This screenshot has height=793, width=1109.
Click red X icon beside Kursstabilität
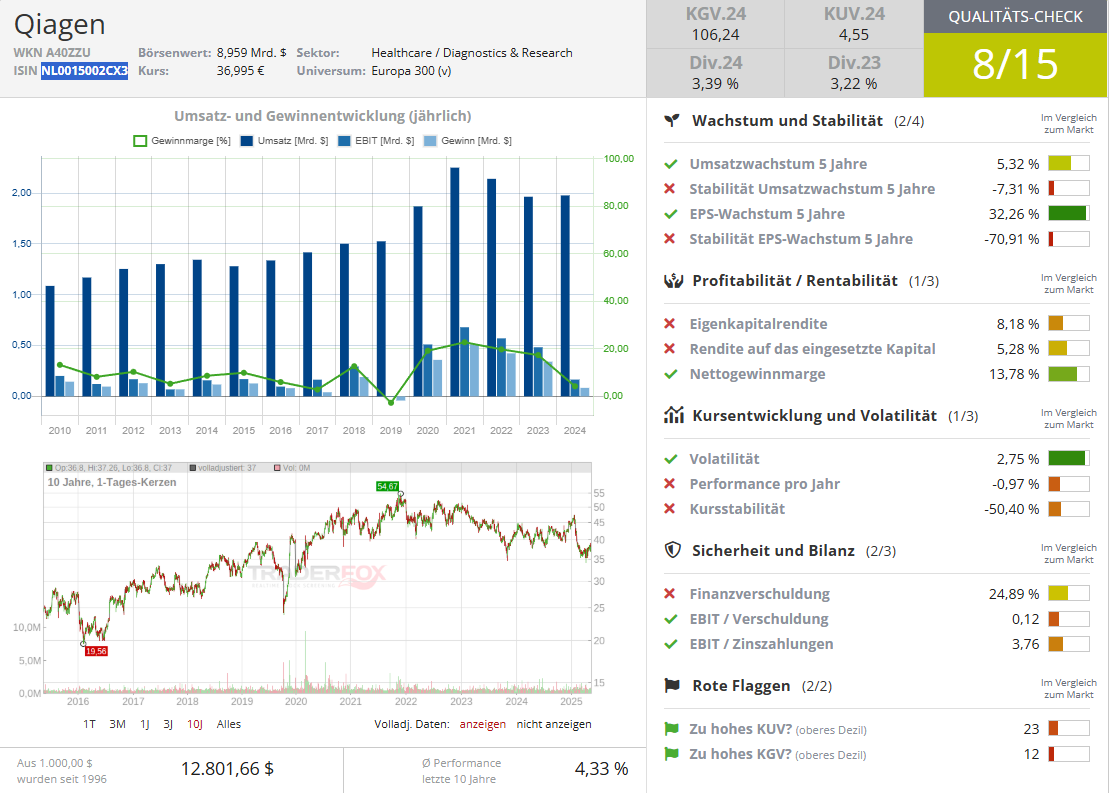coord(670,509)
